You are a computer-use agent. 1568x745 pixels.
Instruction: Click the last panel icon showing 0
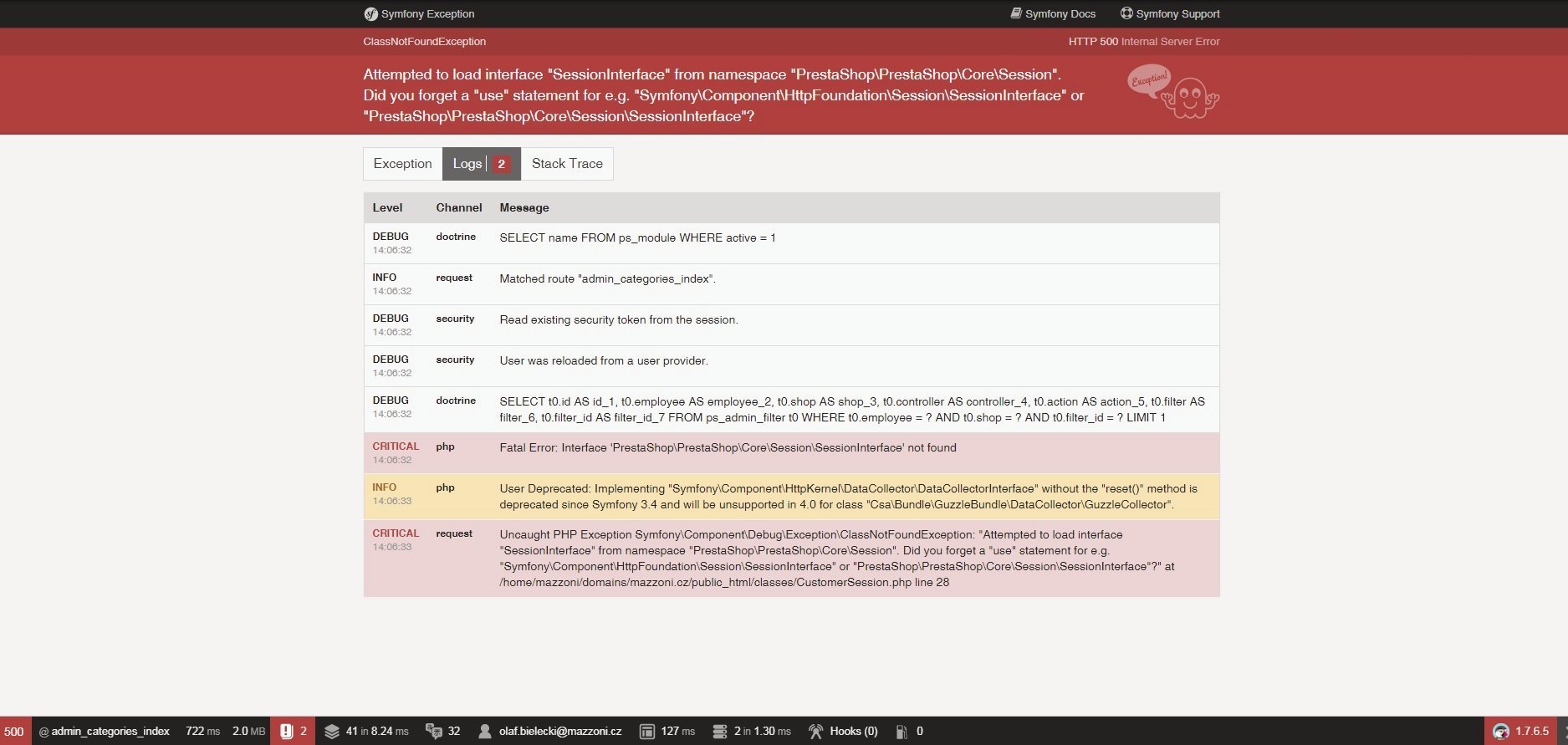click(x=901, y=732)
